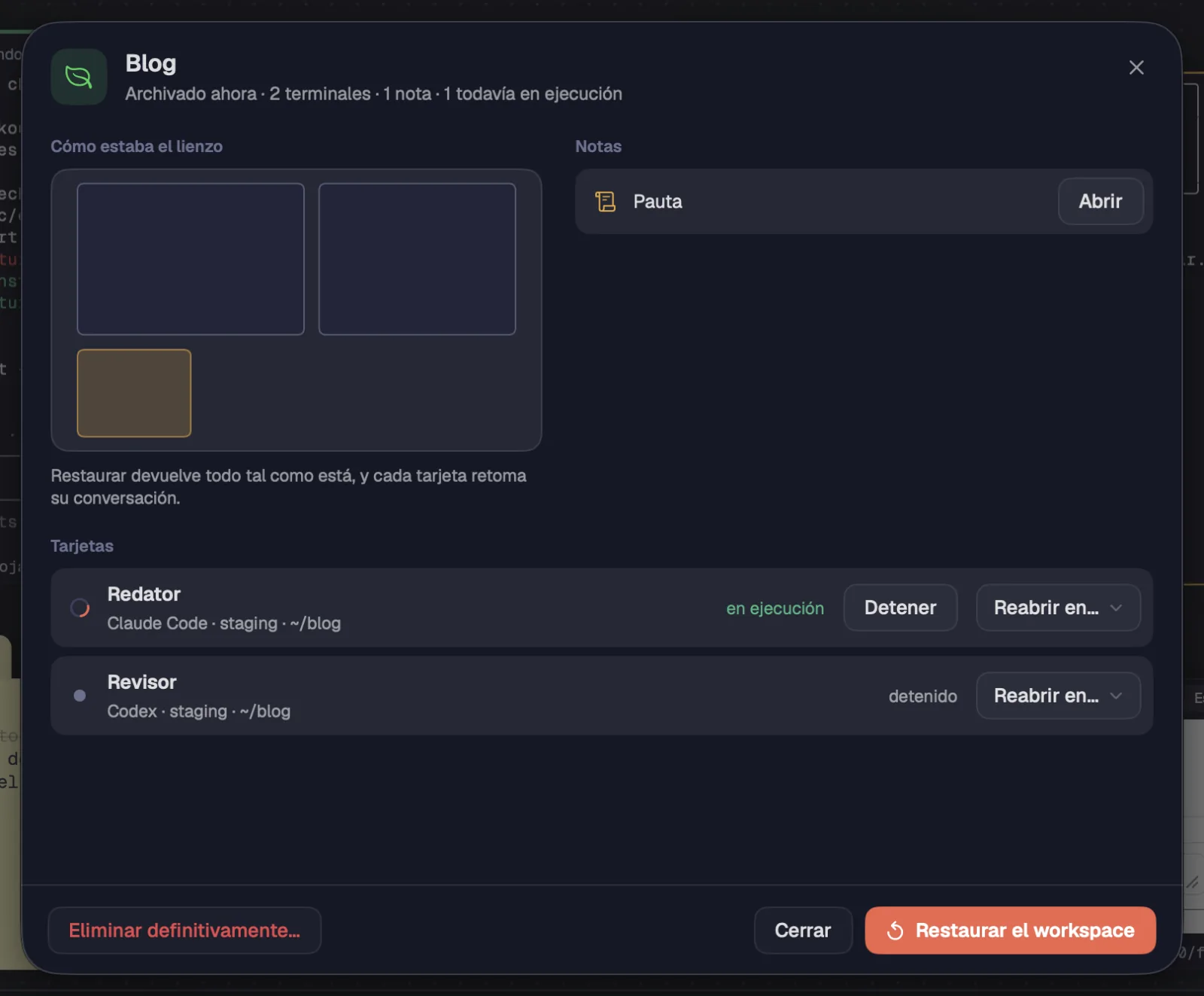Screen dimensions: 1204x996
Task: Click 'Codex · staging · ~/blog' text
Action: tap(199, 711)
